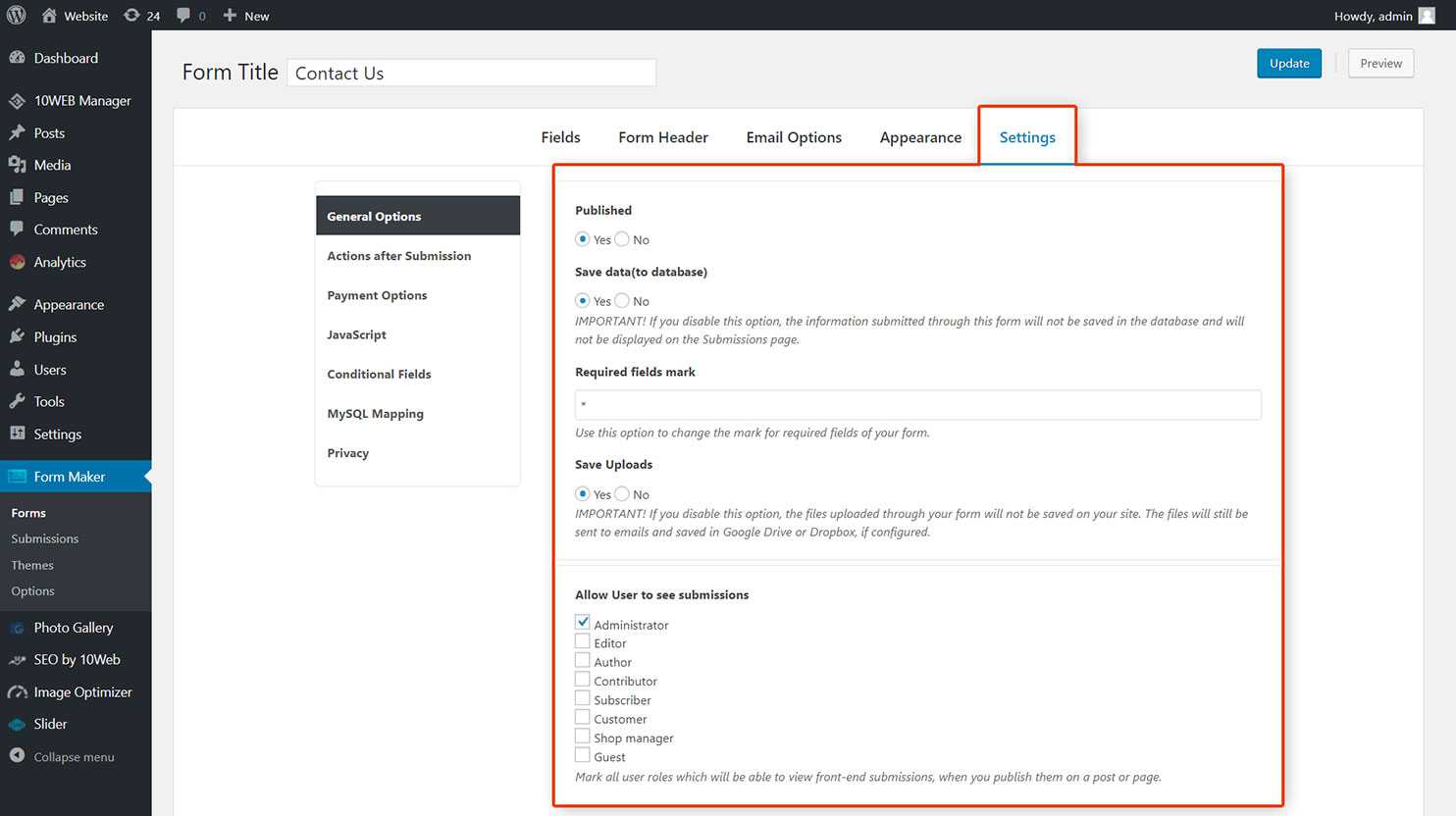Click the Media icon in sidebar

click(17, 165)
